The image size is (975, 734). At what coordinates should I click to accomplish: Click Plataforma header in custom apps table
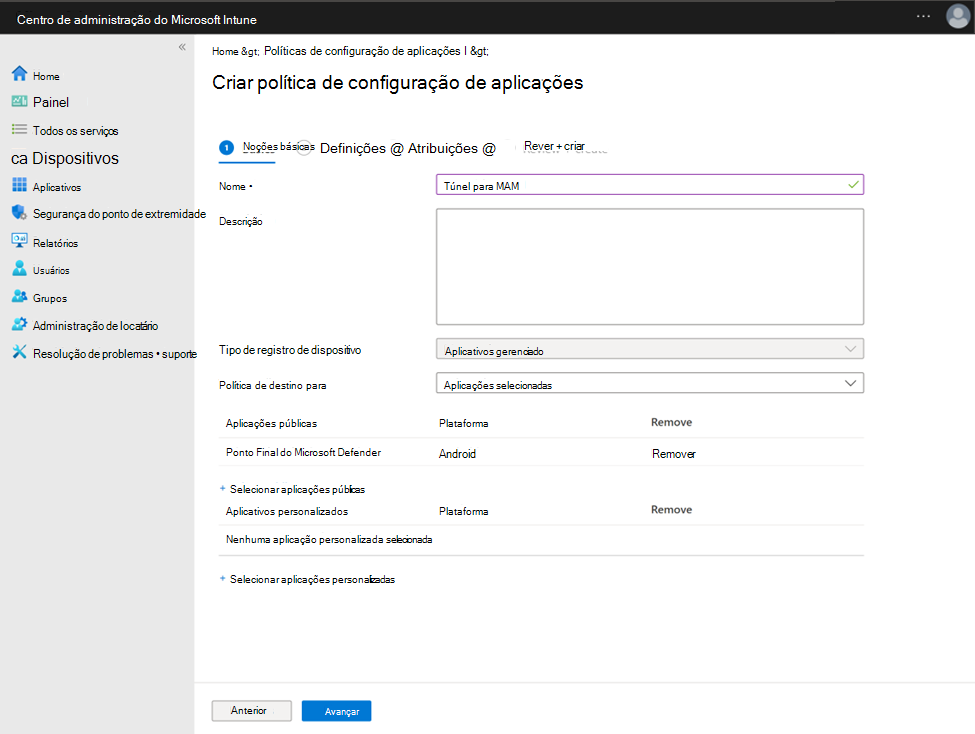[x=463, y=511]
